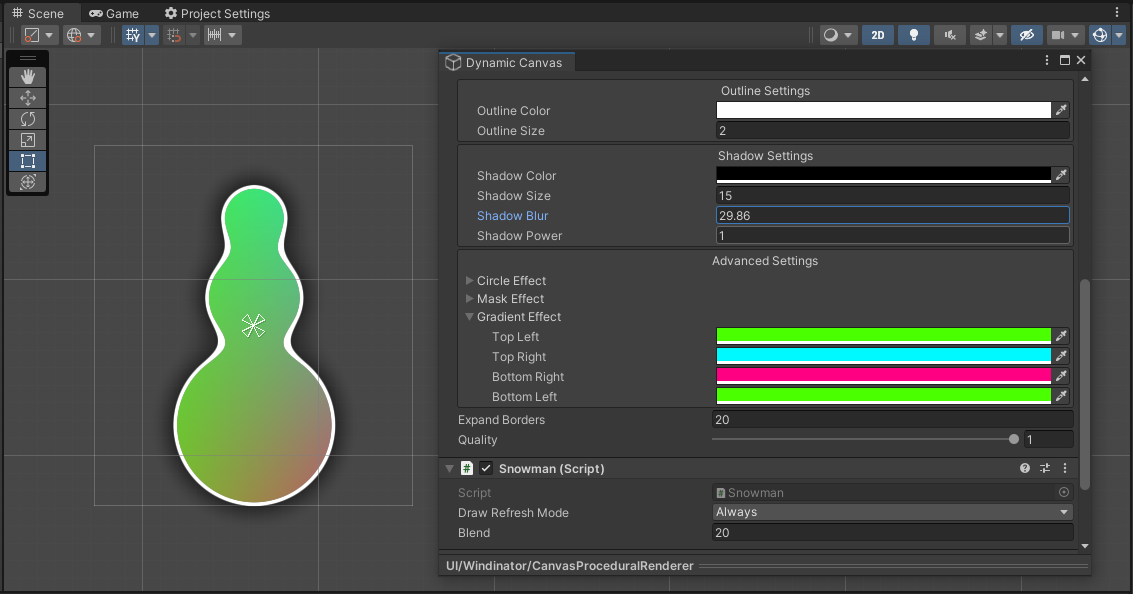Open the Top Right gradient color swatch
Viewport: 1133px width, 594px height.
click(x=883, y=356)
